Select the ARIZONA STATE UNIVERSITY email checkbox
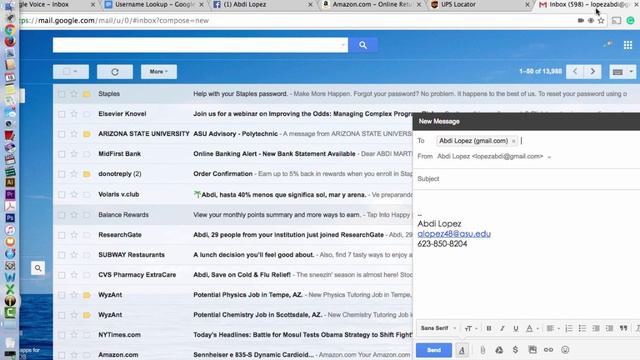 61,134
